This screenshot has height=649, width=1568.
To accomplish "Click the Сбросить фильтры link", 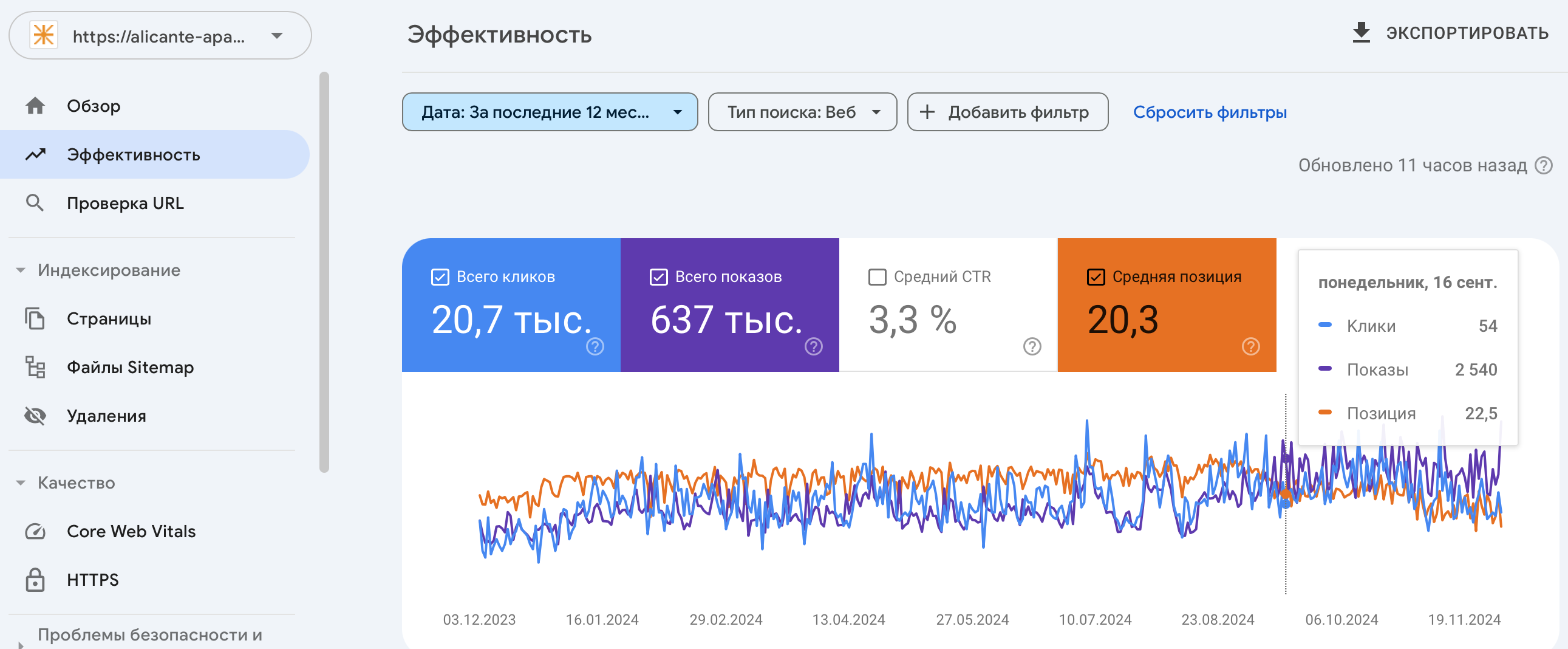I will tap(1210, 112).
